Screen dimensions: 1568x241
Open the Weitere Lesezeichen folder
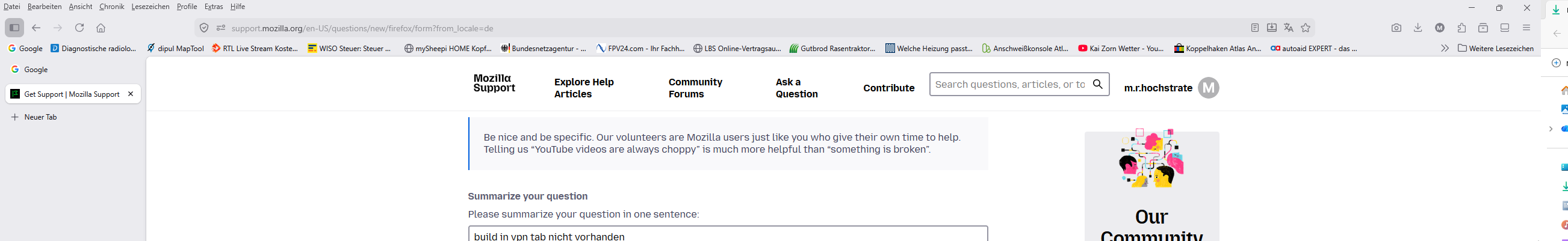[x=1496, y=49]
